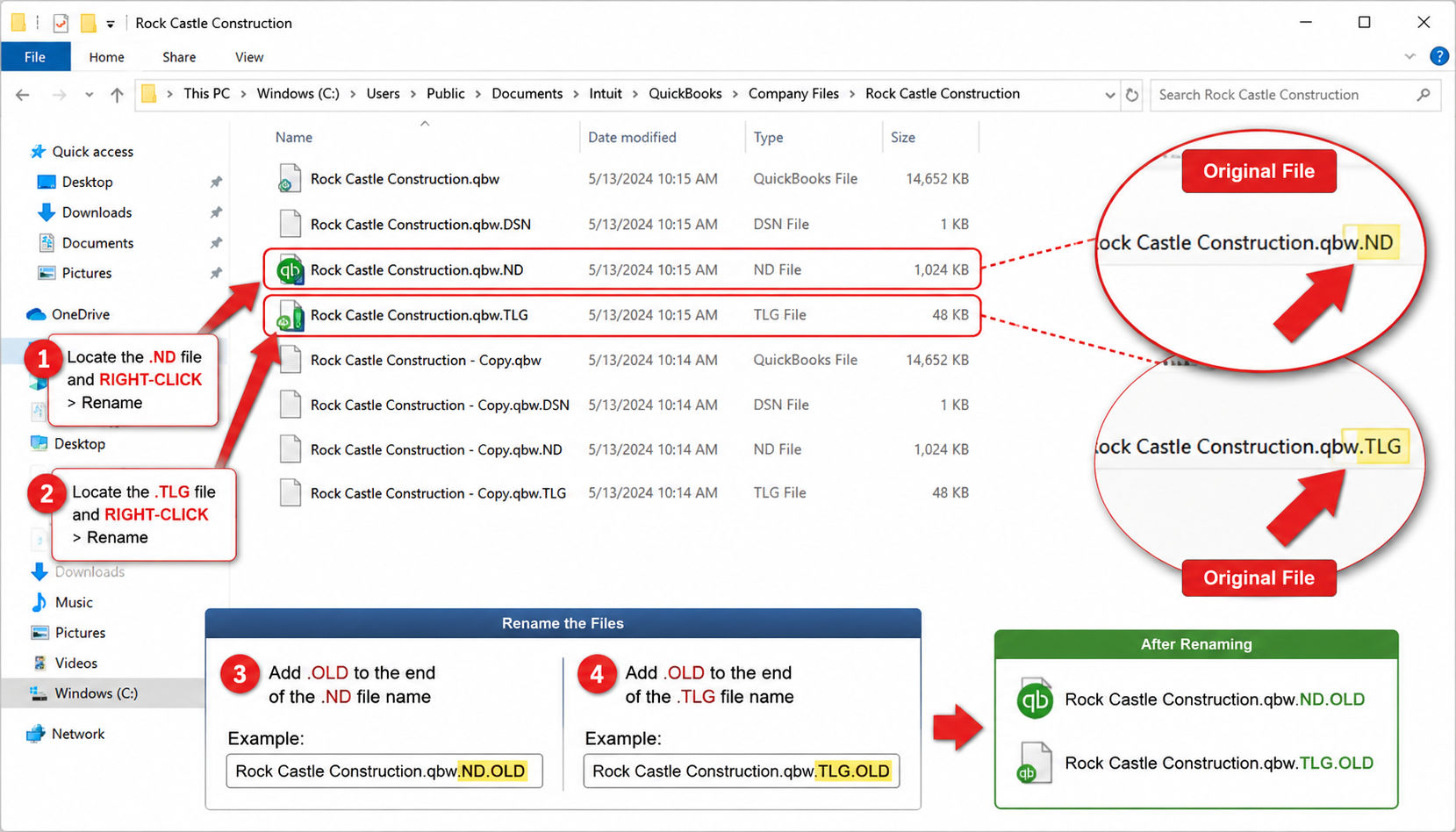Select Public in the breadcrumb path
1456x832 pixels.
click(446, 94)
